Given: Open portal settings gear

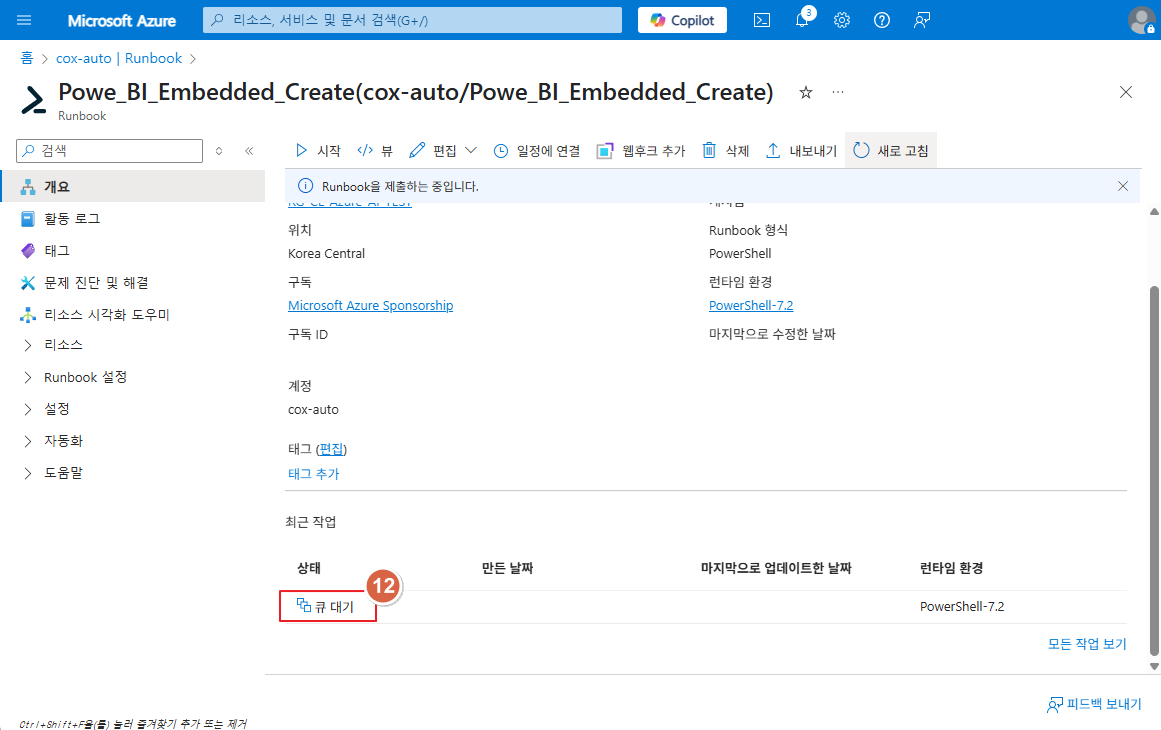Looking at the screenshot, I should (x=842, y=20).
